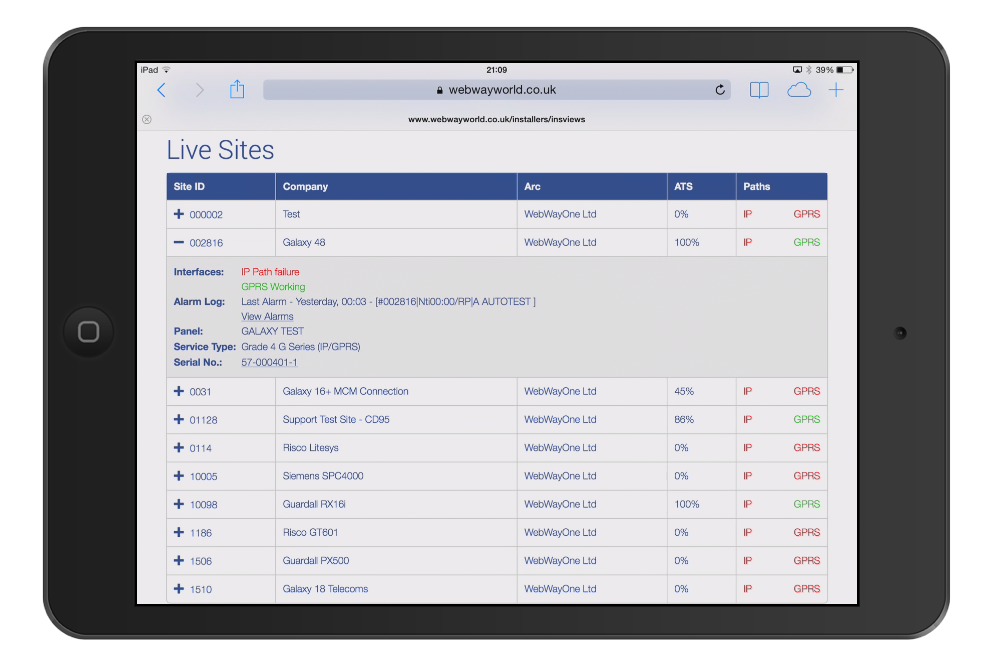Tap the Safari back arrow

click(162, 90)
